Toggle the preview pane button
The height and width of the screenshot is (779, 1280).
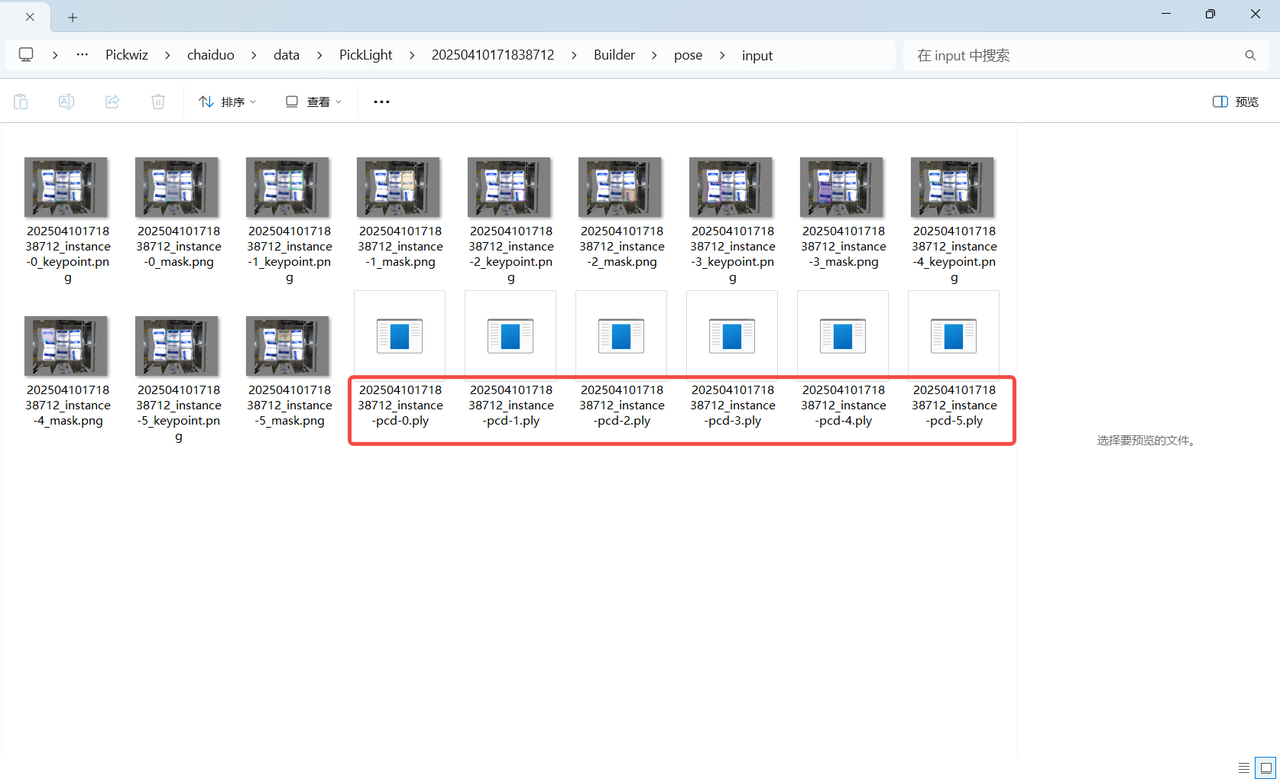(x=1235, y=102)
